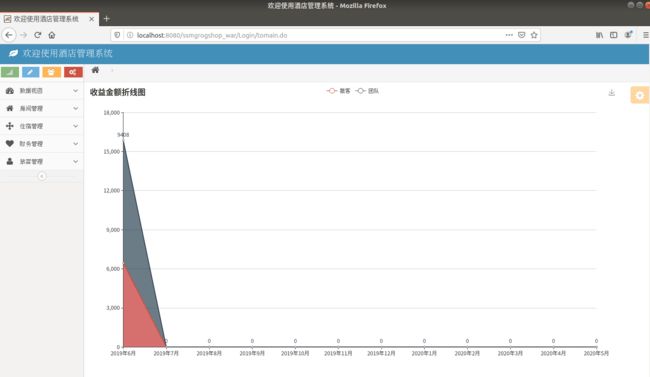This screenshot has width=650, height=377.
Task: Click the green chart shortcut button
Action: pyautogui.click(x=10, y=72)
